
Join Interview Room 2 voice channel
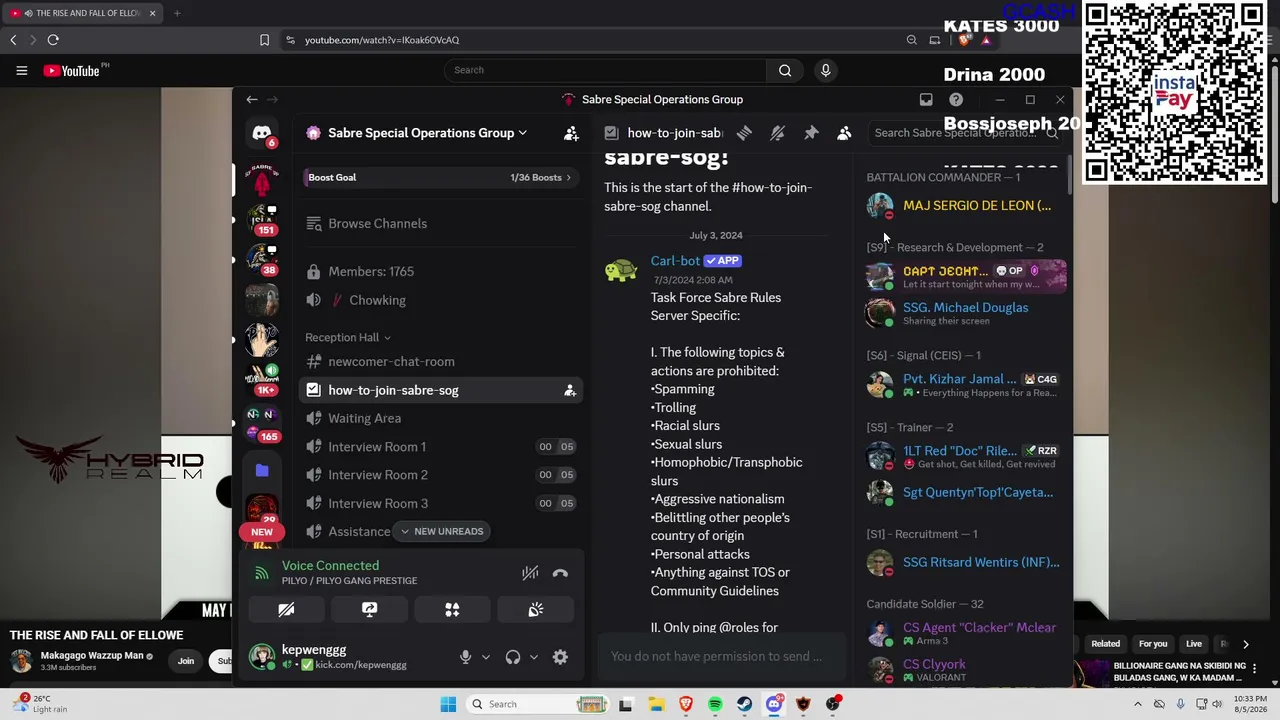pos(440,475)
